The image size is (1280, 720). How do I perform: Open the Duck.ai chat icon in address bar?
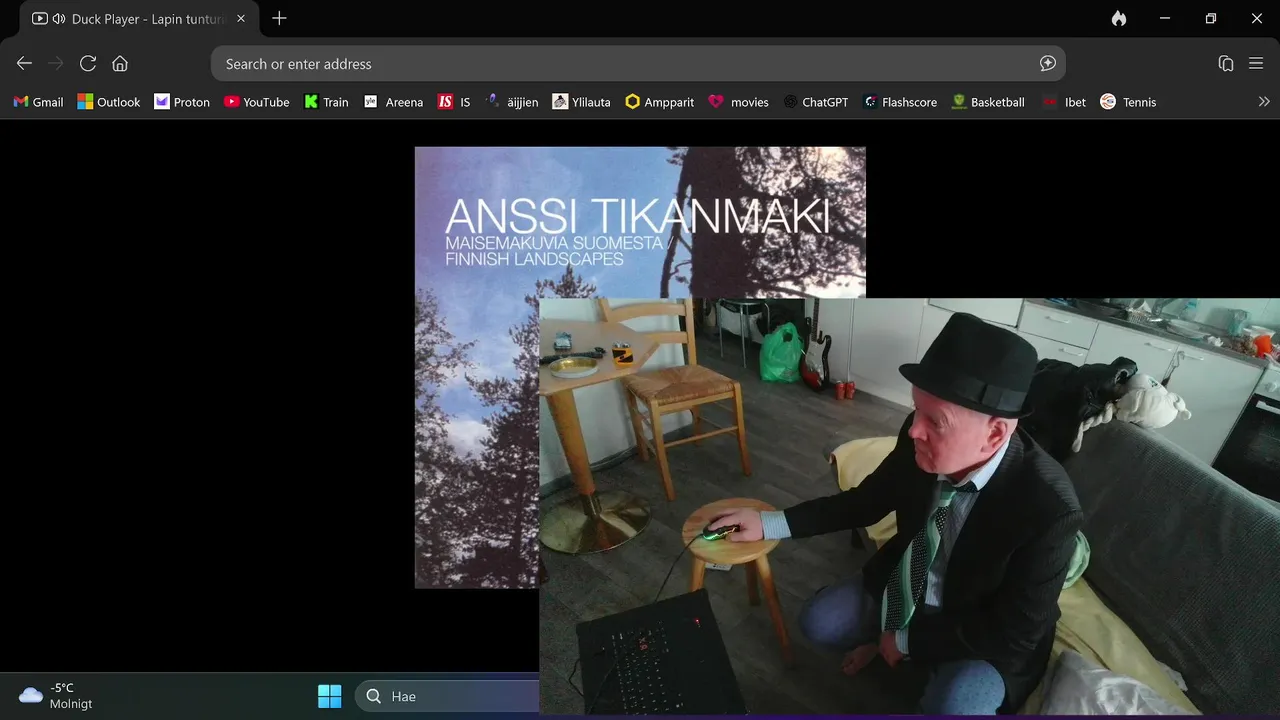point(1048,64)
